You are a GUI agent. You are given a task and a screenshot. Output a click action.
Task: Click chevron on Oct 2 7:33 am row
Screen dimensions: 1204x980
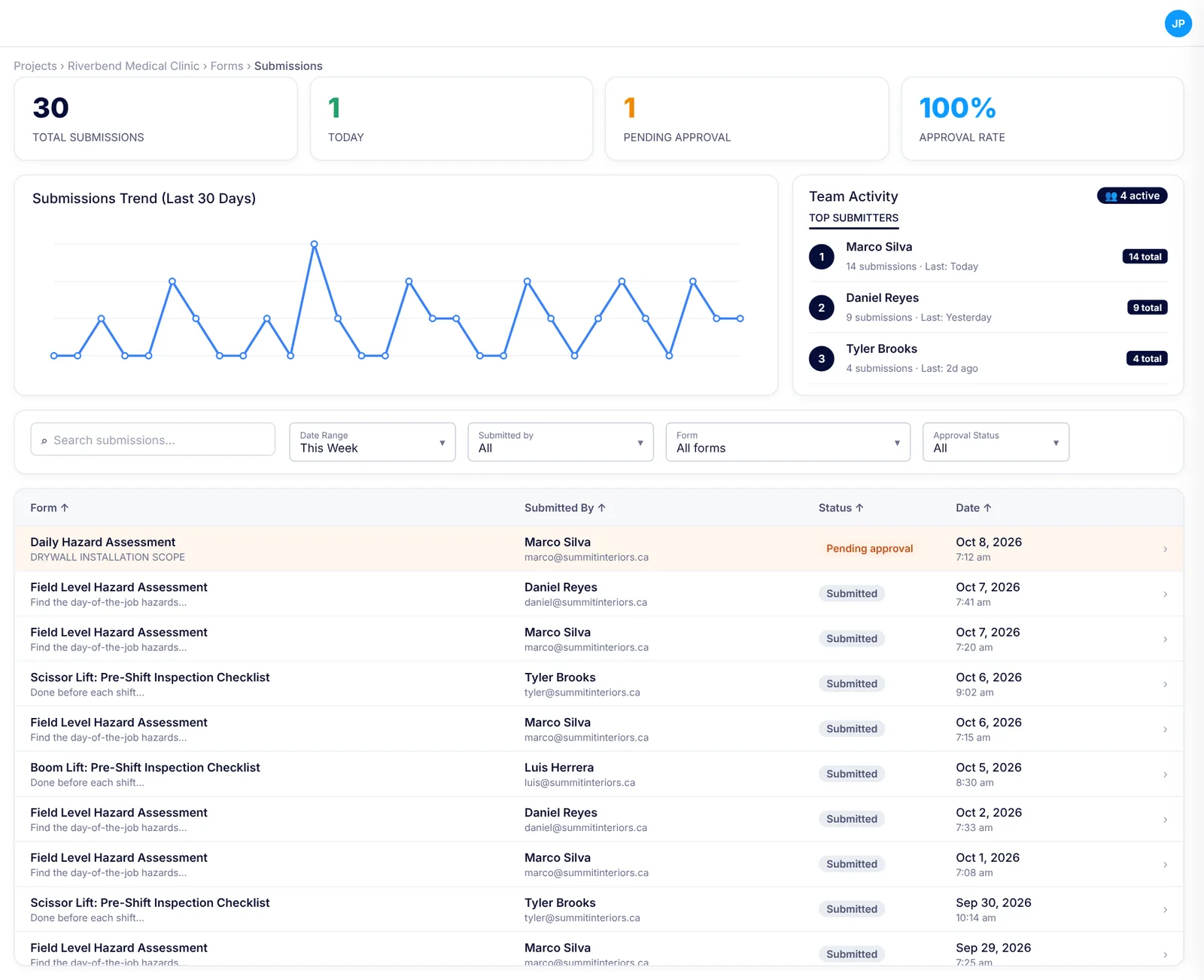point(1165,820)
